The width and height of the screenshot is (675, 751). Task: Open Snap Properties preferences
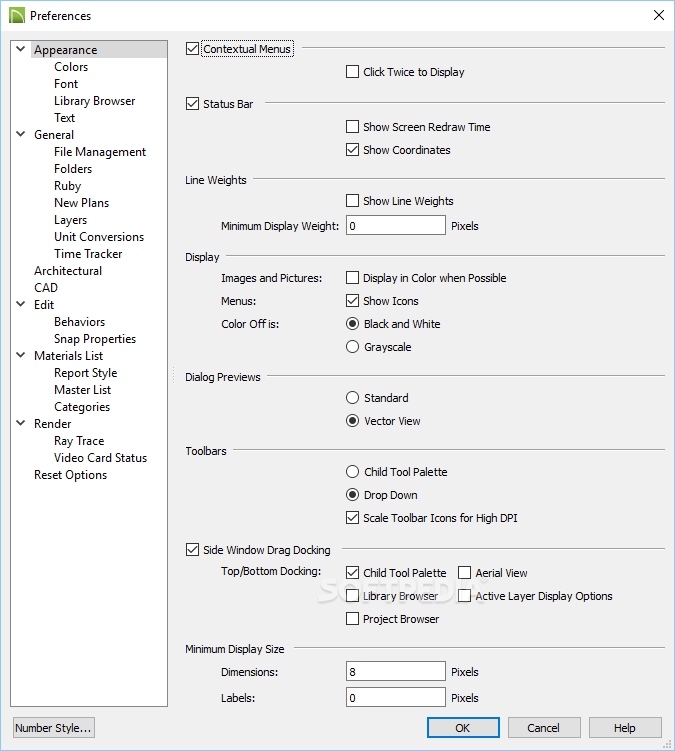pos(95,339)
